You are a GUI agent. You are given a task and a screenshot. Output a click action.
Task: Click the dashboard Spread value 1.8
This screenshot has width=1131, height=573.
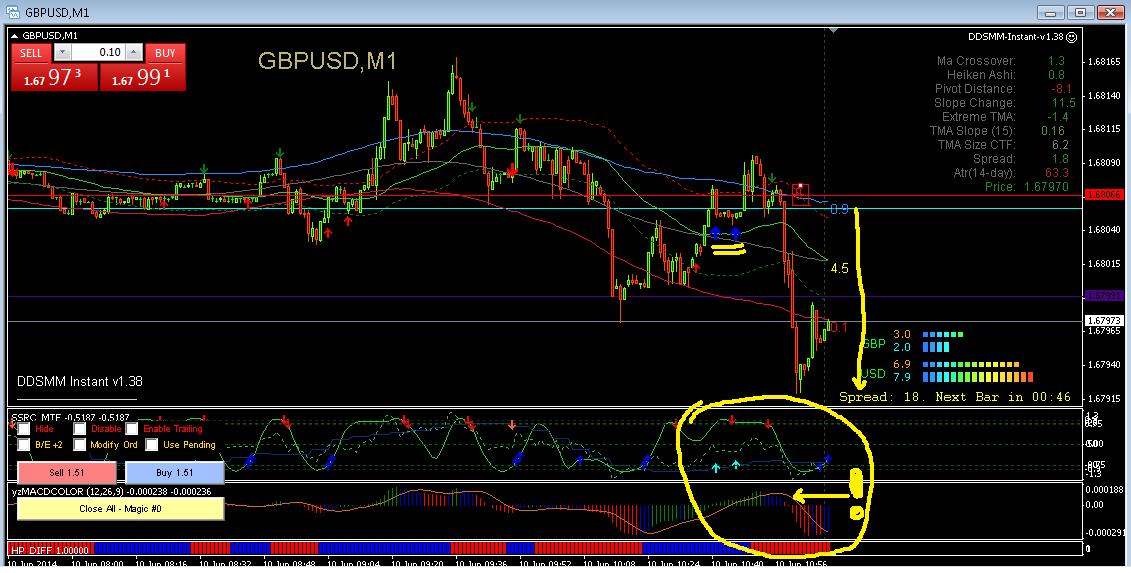pos(1060,159)
